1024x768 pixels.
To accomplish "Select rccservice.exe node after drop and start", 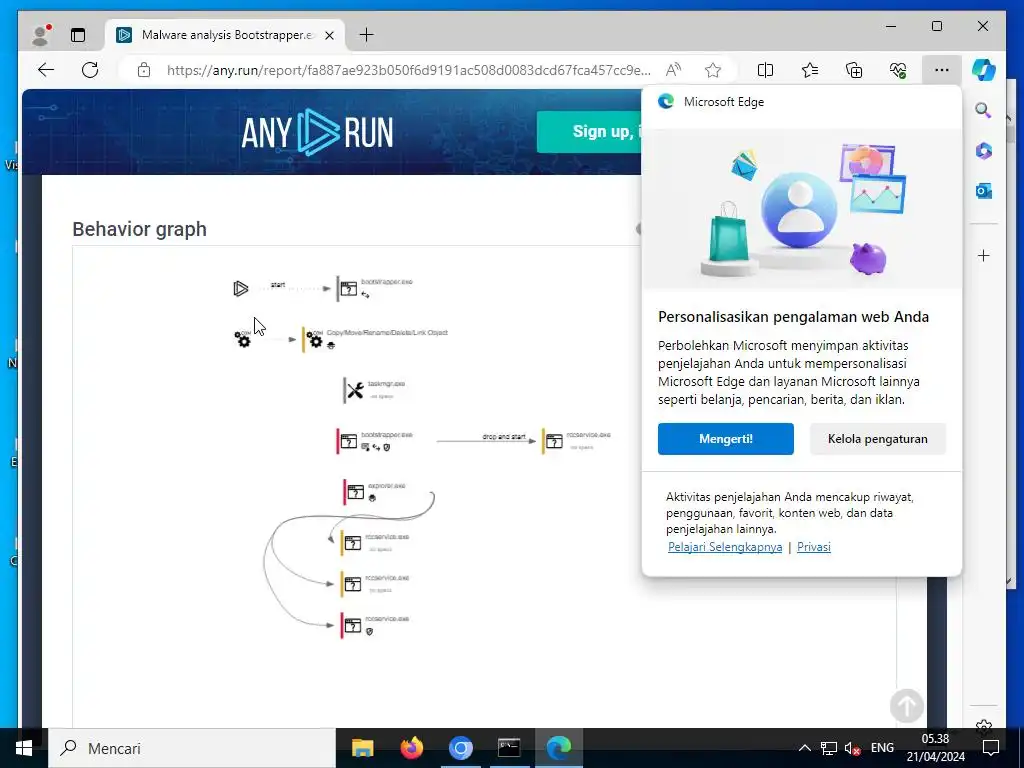I will point(577,441).
